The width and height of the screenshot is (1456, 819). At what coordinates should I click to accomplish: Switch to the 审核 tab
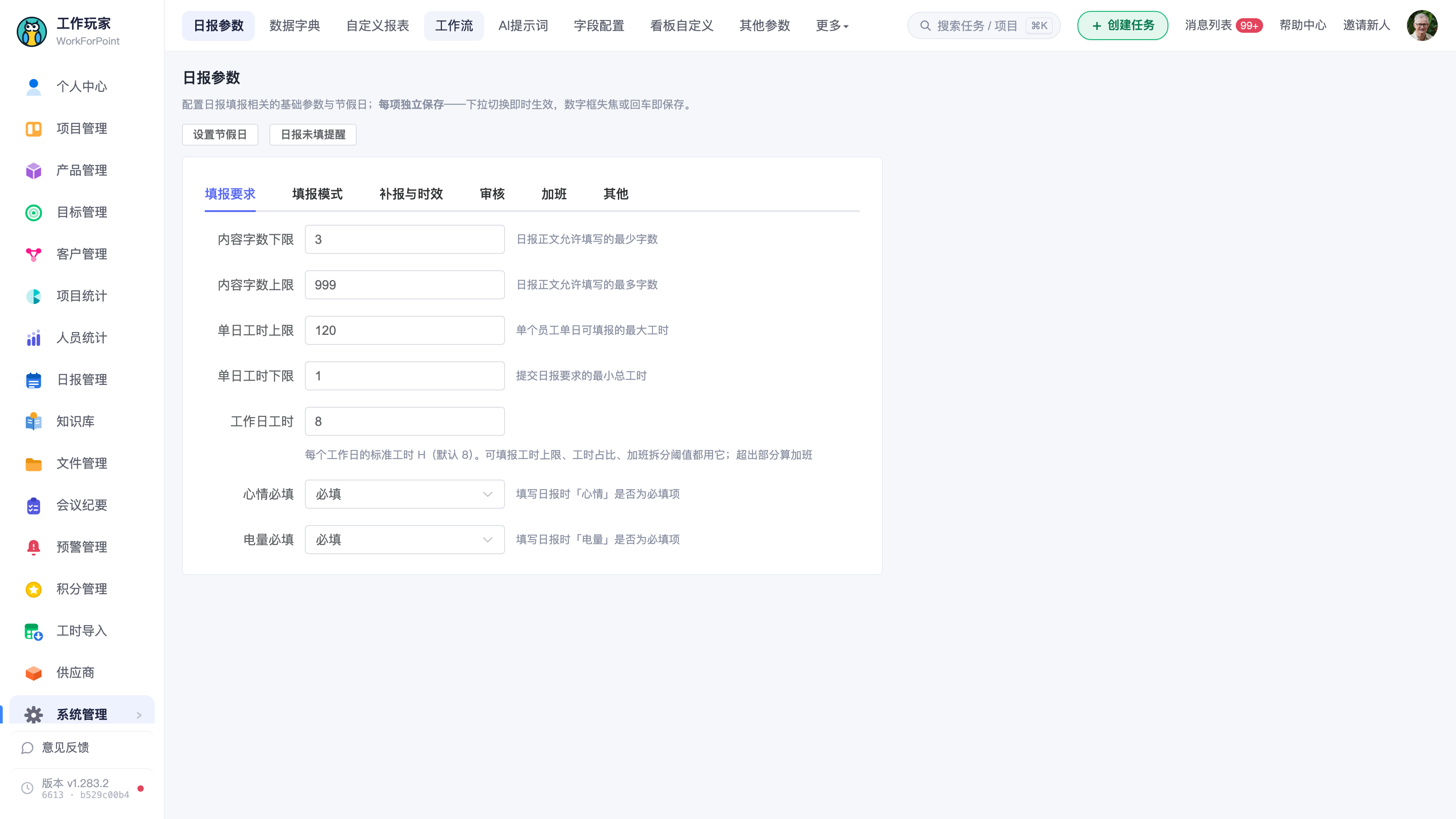tap(492, 194)
